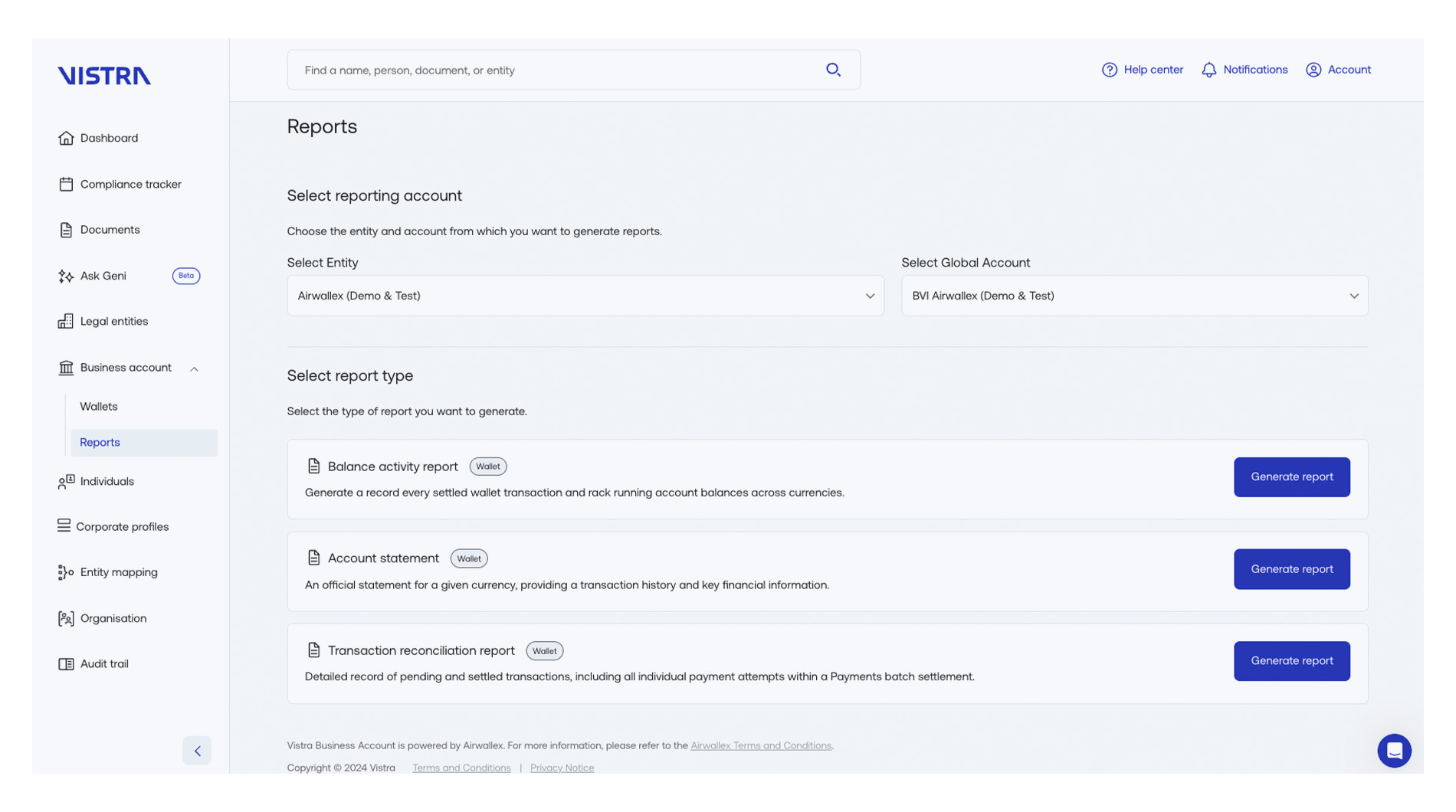Click the Account statement title
The height and width of the screenshot is (812, 1456).
coord(383,558)
